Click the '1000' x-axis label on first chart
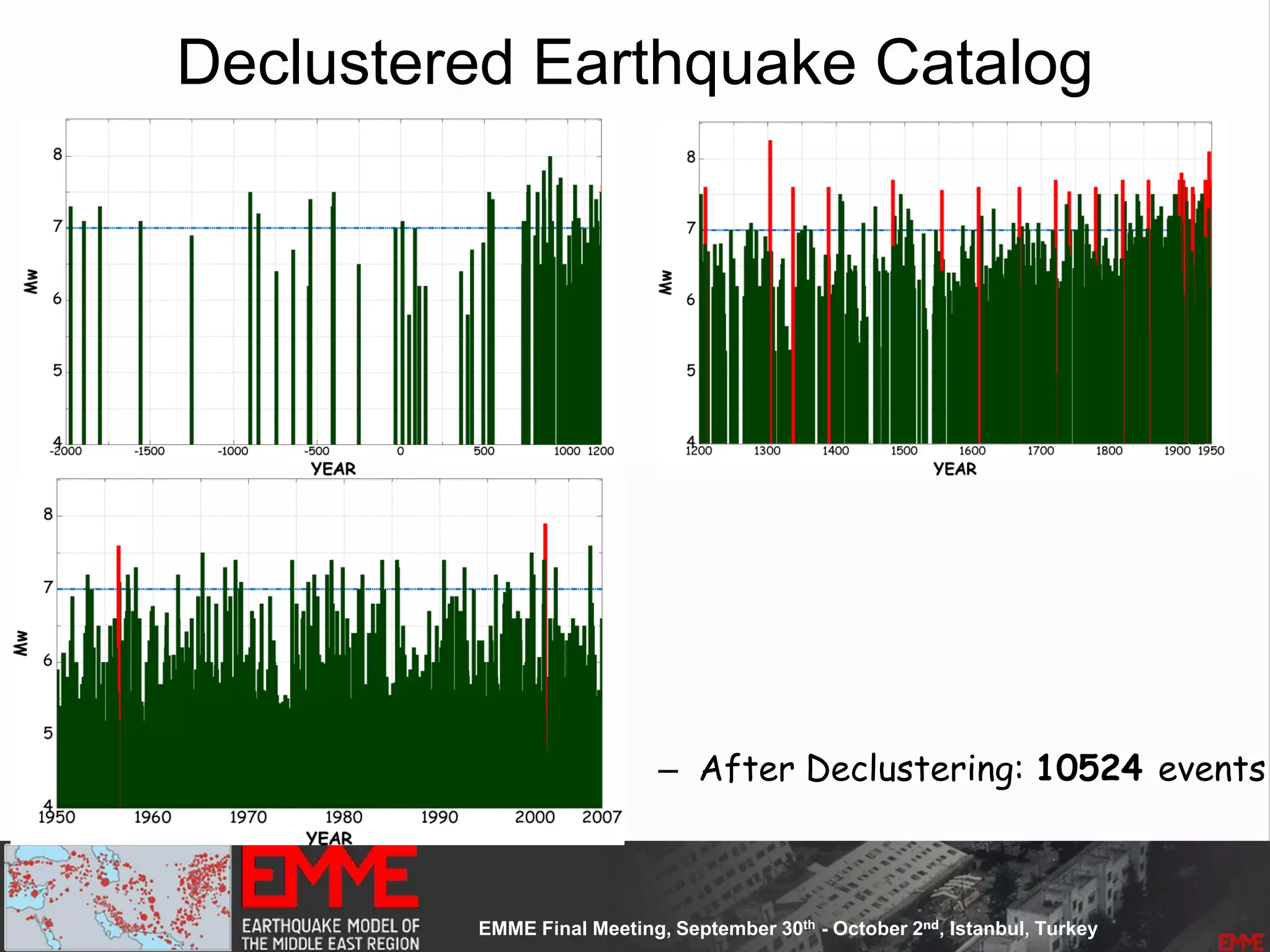The width and height of the screenshot is (1270, 952). pos(567,451)
